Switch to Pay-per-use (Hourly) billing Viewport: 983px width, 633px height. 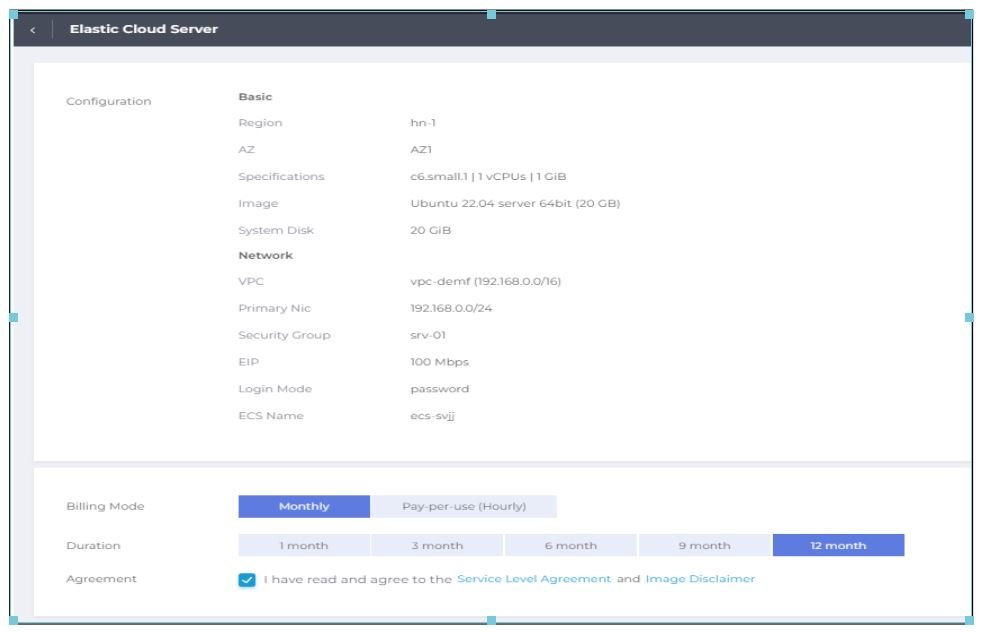(x=463, y=506)
